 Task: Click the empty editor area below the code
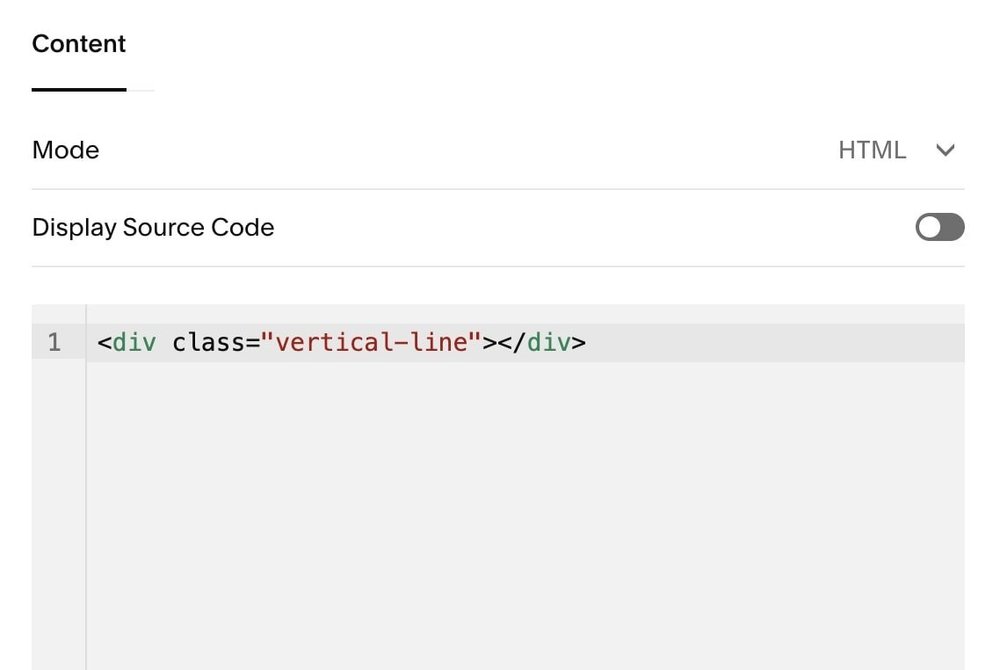click(500, 500)
